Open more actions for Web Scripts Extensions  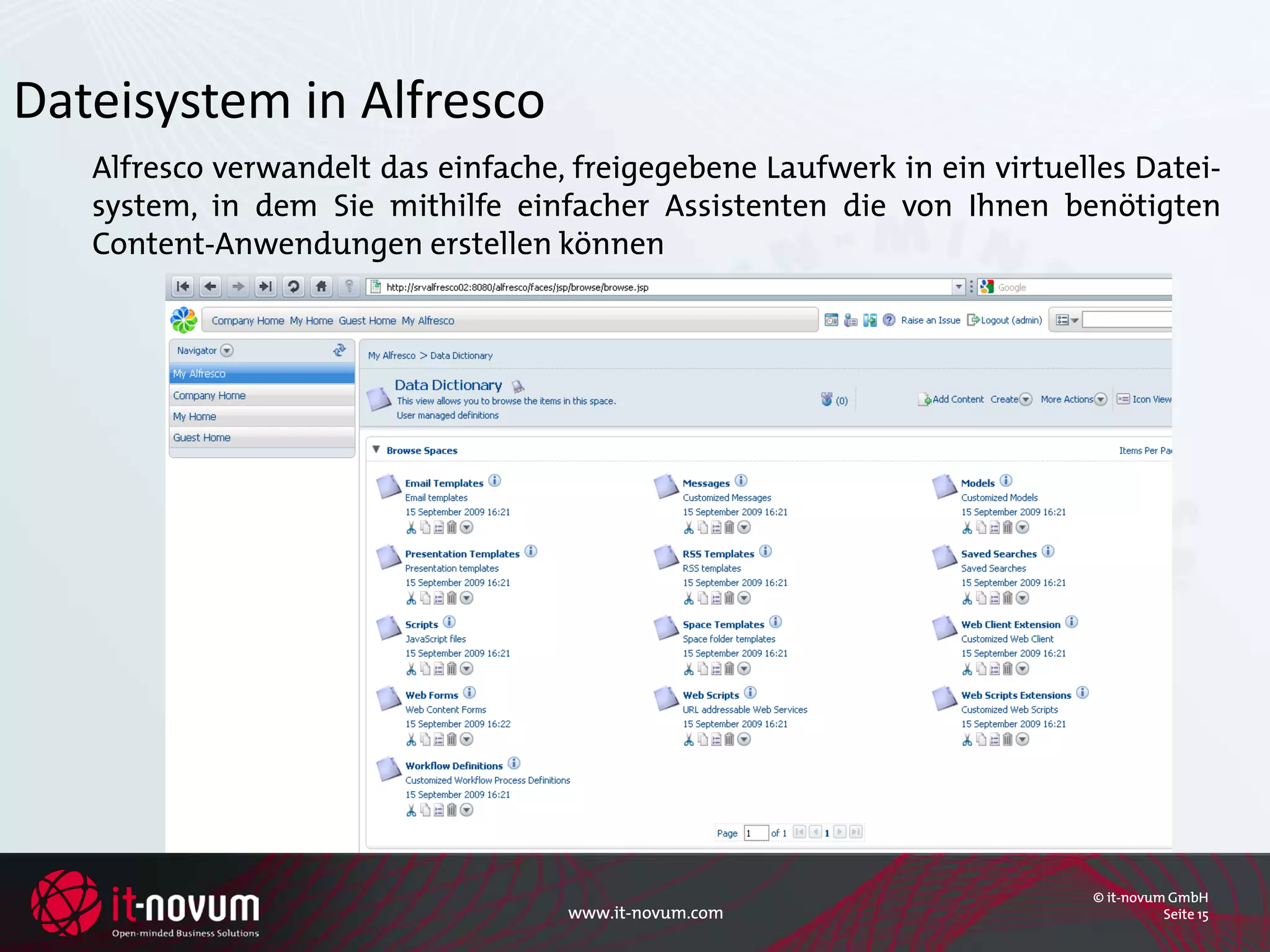click(x=1023, y=739)
